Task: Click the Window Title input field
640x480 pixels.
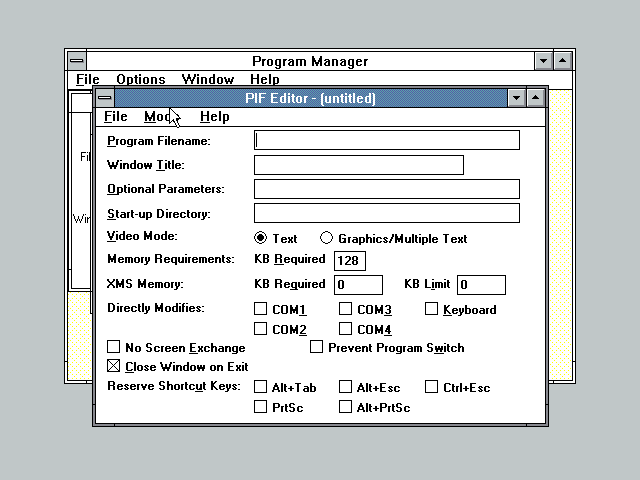Action: point(359,165)
